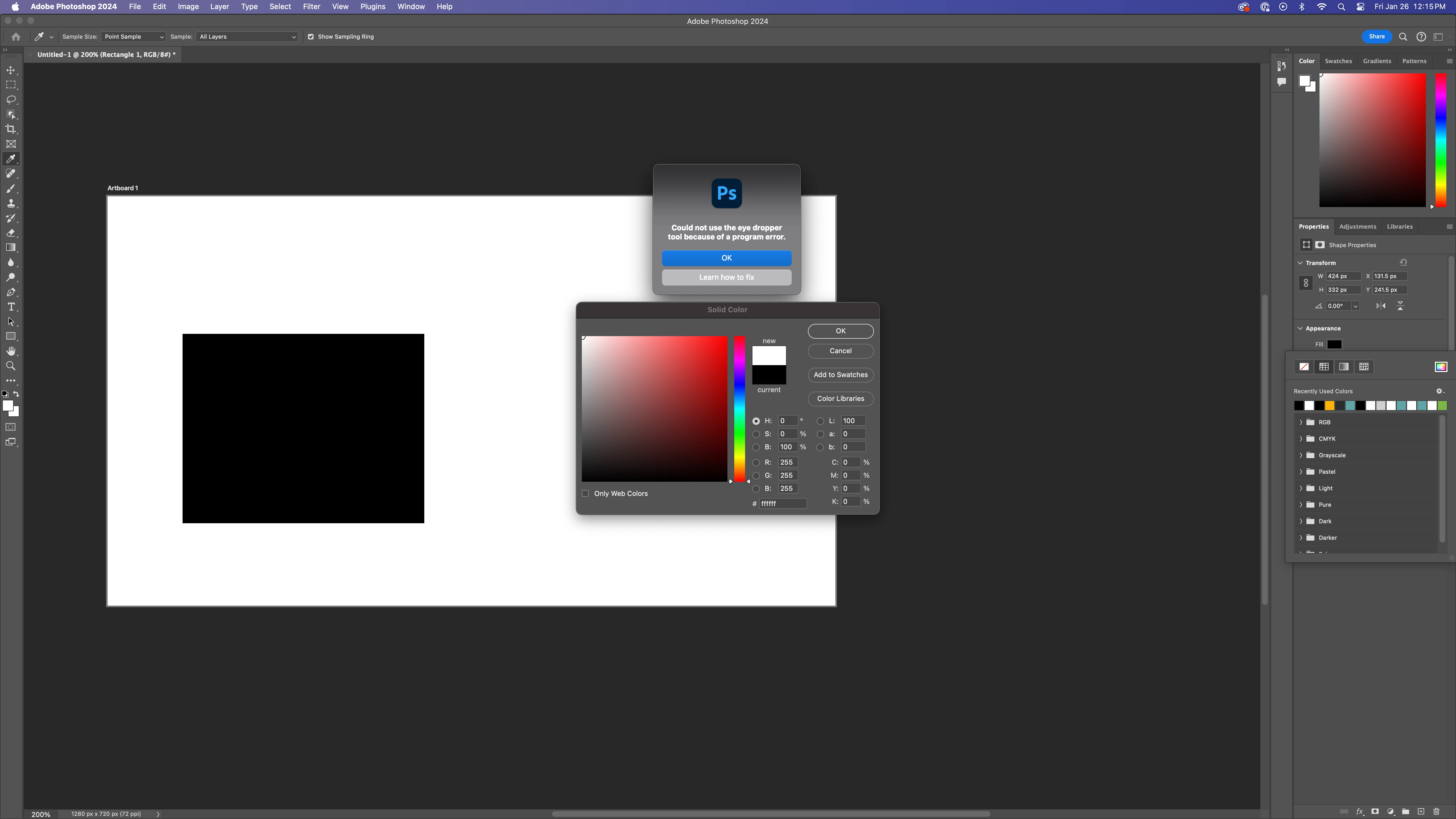Viewport: 1456px width, 819px height.
Task: Click Learn how to fix button
Action: [726, 278]
